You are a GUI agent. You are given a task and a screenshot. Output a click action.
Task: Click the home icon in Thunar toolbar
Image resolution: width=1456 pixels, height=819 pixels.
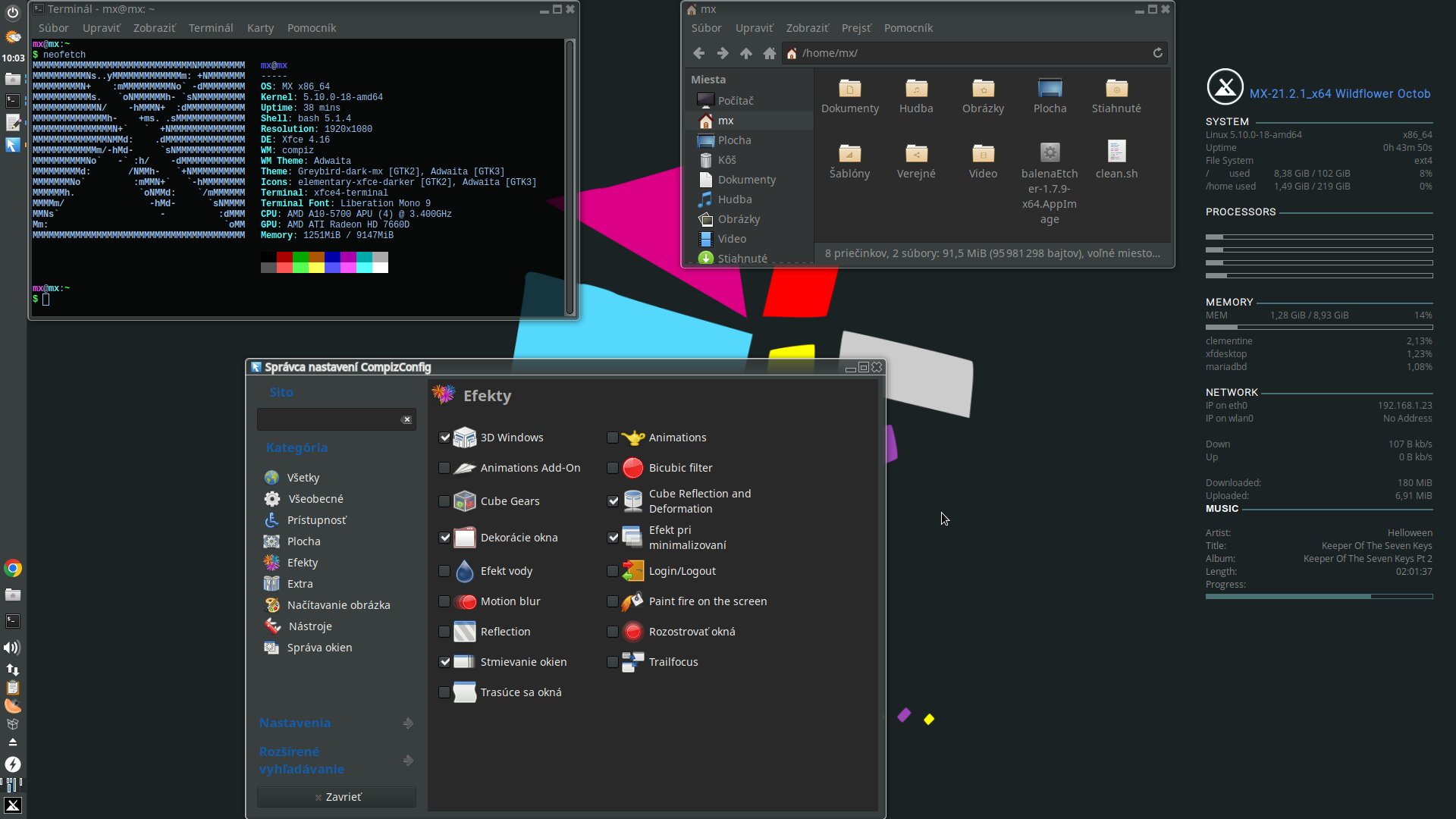769,53
